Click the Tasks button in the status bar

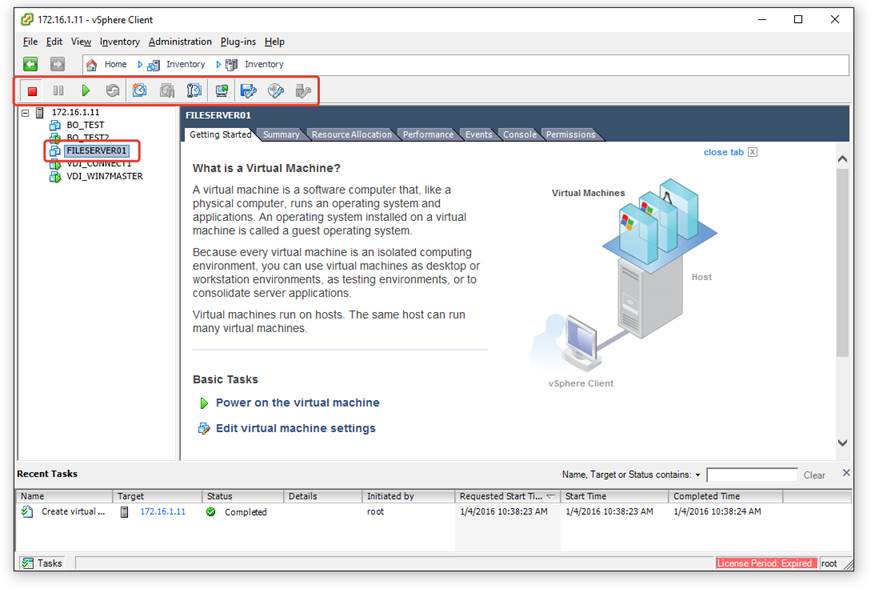[x=42, y=563]
